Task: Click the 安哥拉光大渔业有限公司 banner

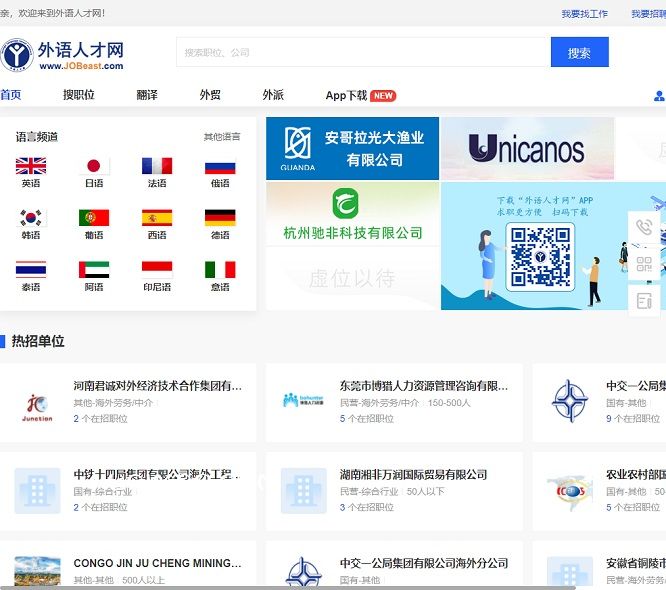Action: 353,149
